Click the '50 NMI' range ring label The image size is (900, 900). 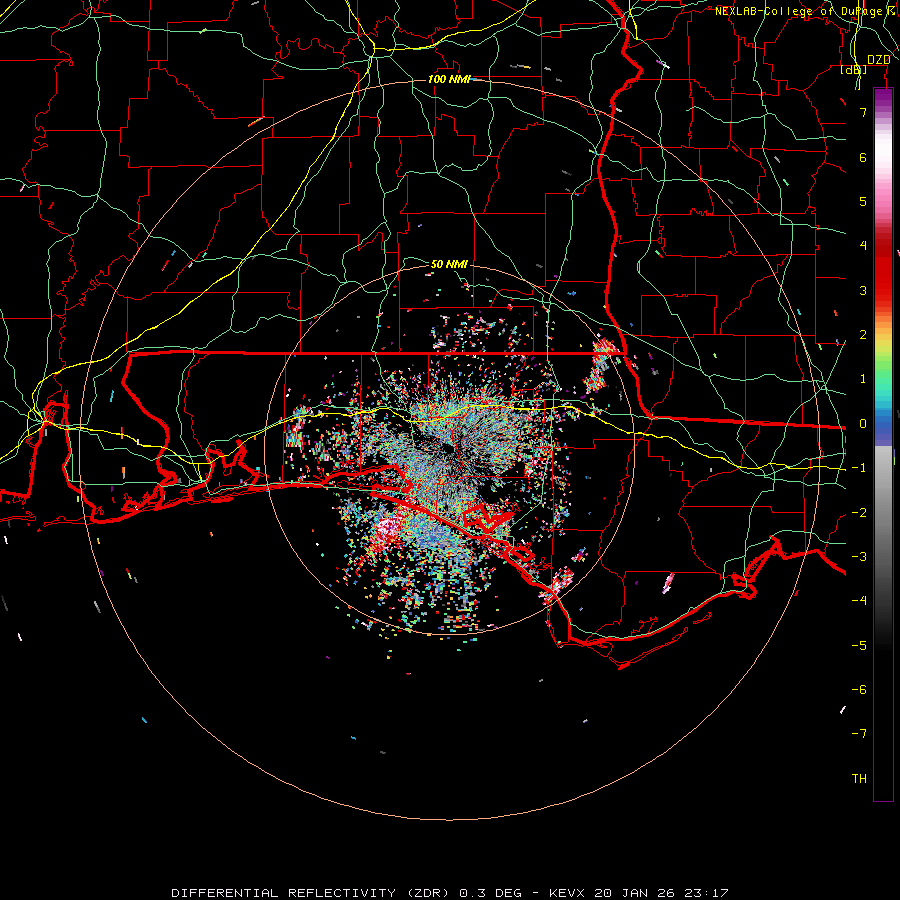click(449, 264)
